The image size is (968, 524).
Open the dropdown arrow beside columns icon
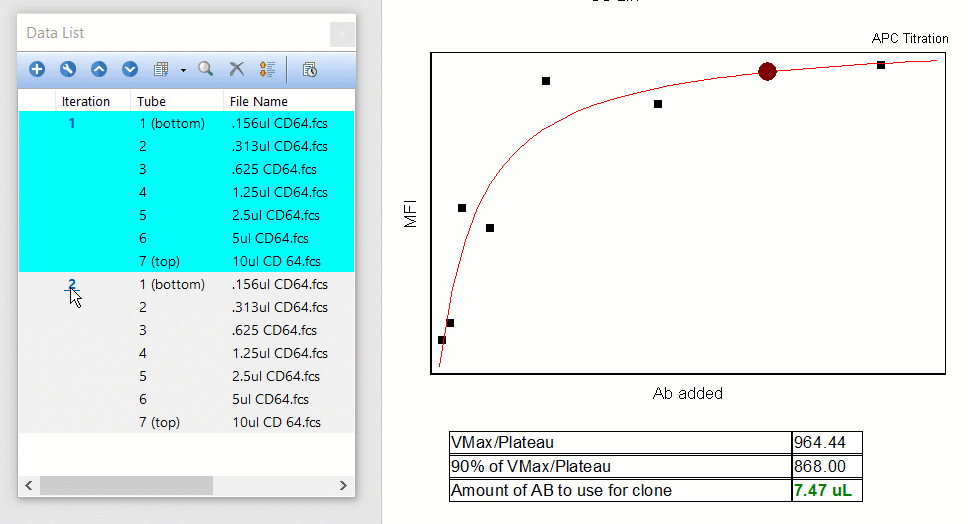pos(183,70)
